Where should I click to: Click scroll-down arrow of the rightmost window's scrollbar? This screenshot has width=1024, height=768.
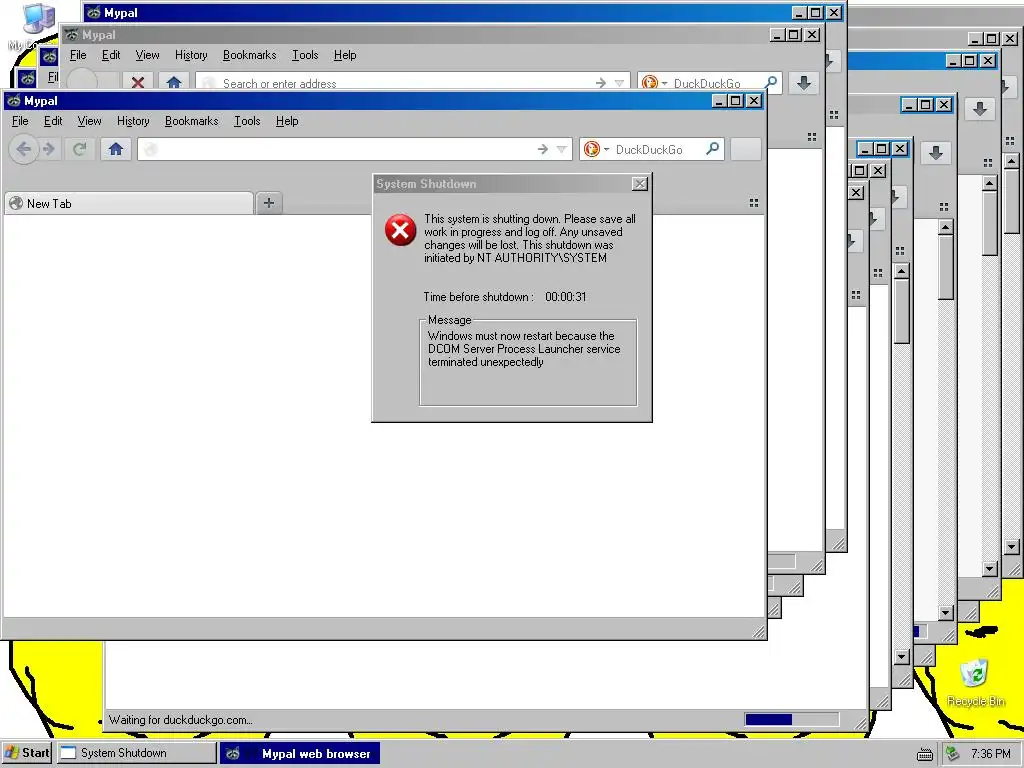click(1012, 547)
